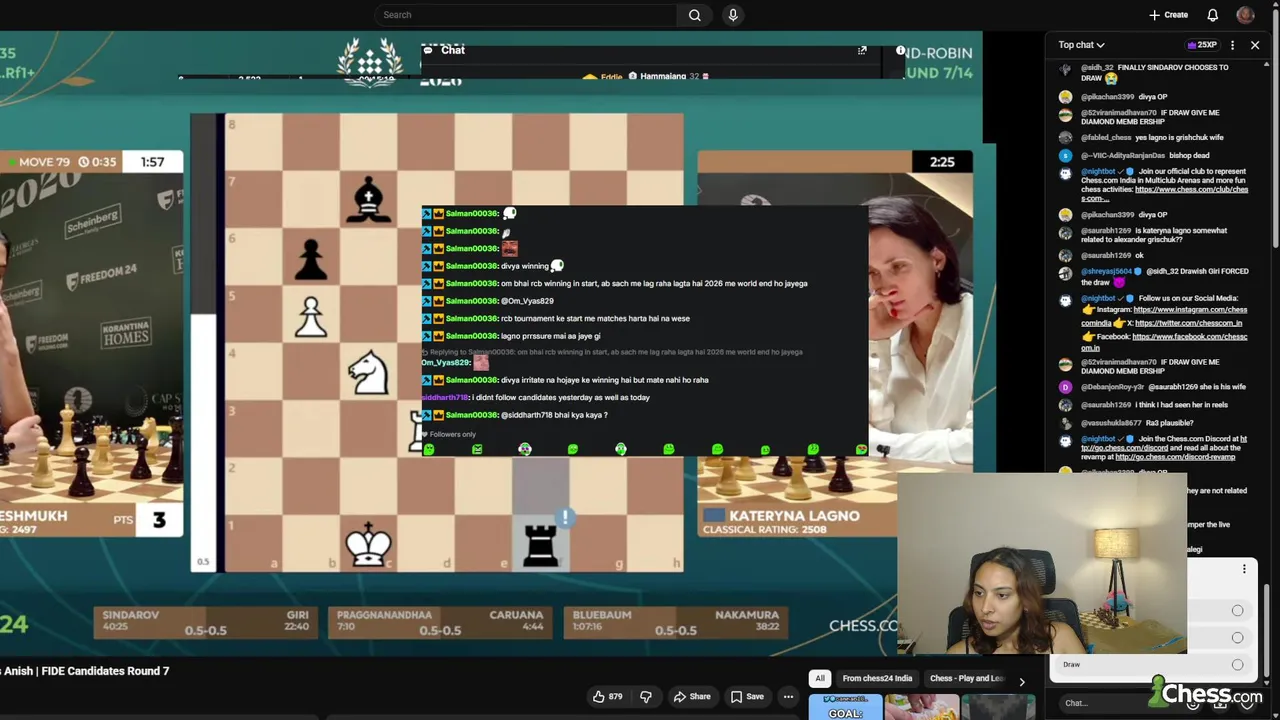Open YouTube notifications bell
1280x720 pixels.
click(x=1212, y=15)
